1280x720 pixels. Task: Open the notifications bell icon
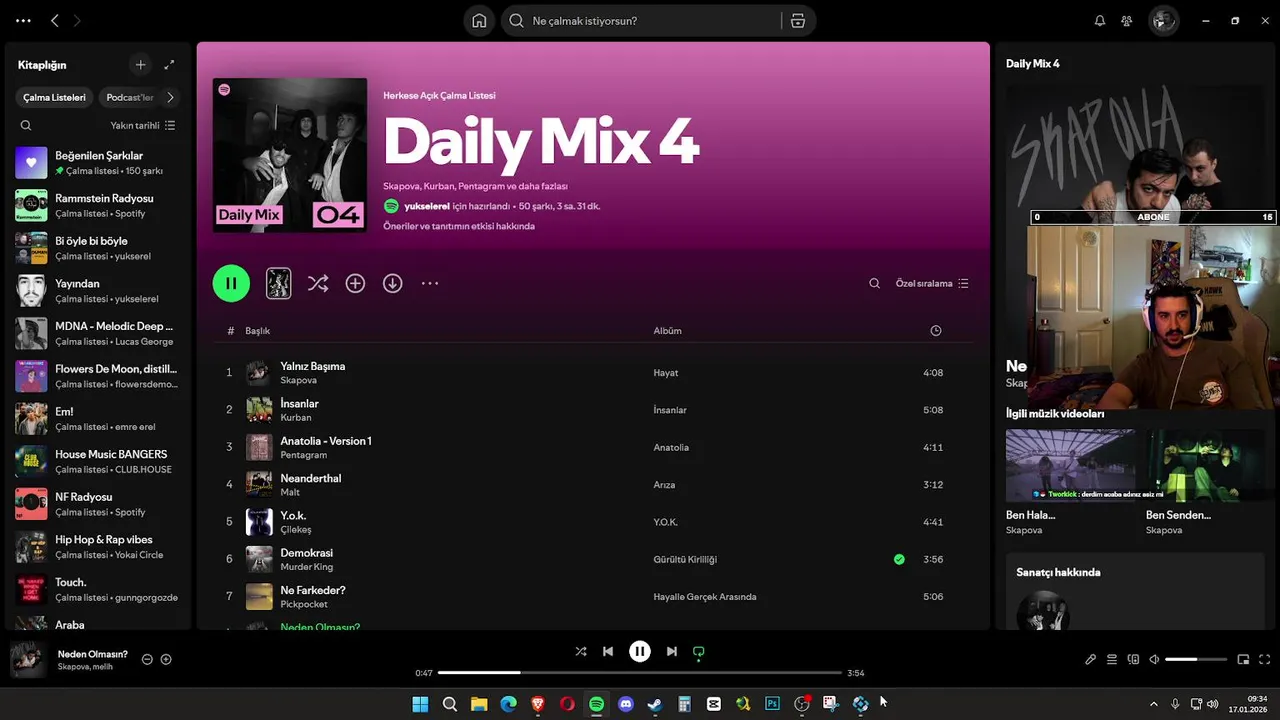click(x=1100, y=21)
